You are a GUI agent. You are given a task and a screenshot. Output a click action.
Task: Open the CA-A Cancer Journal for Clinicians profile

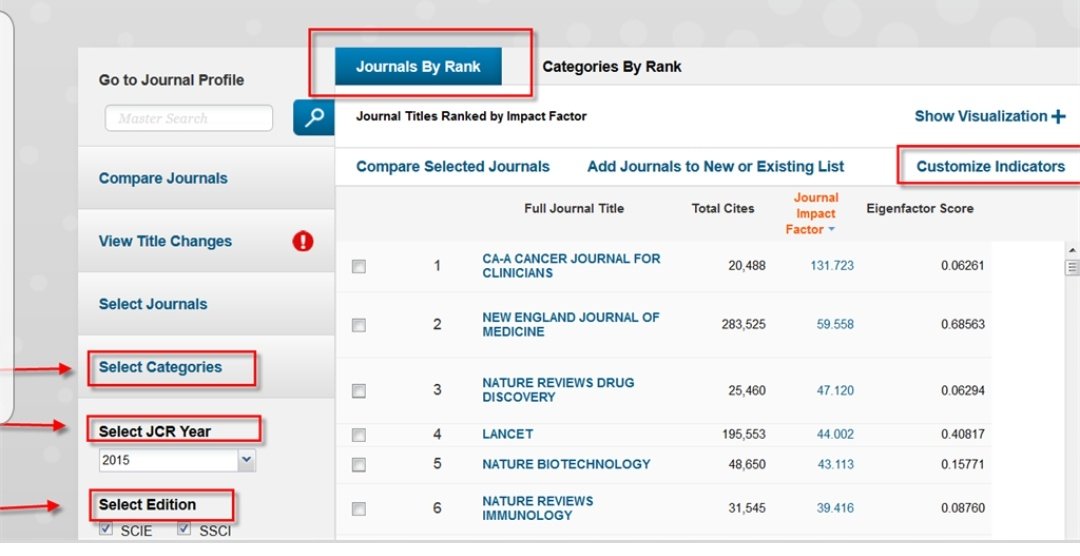point(571,266)
